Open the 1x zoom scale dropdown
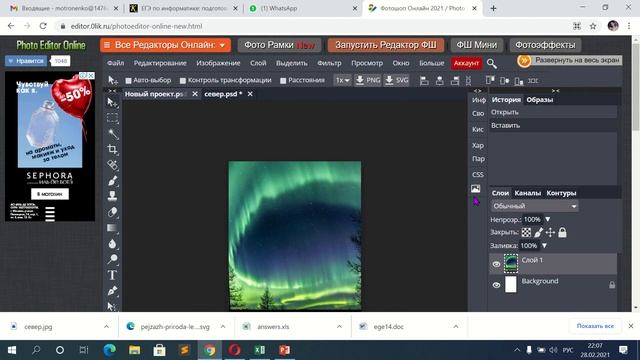The image size is (640, 360). [x=342, y=80]
